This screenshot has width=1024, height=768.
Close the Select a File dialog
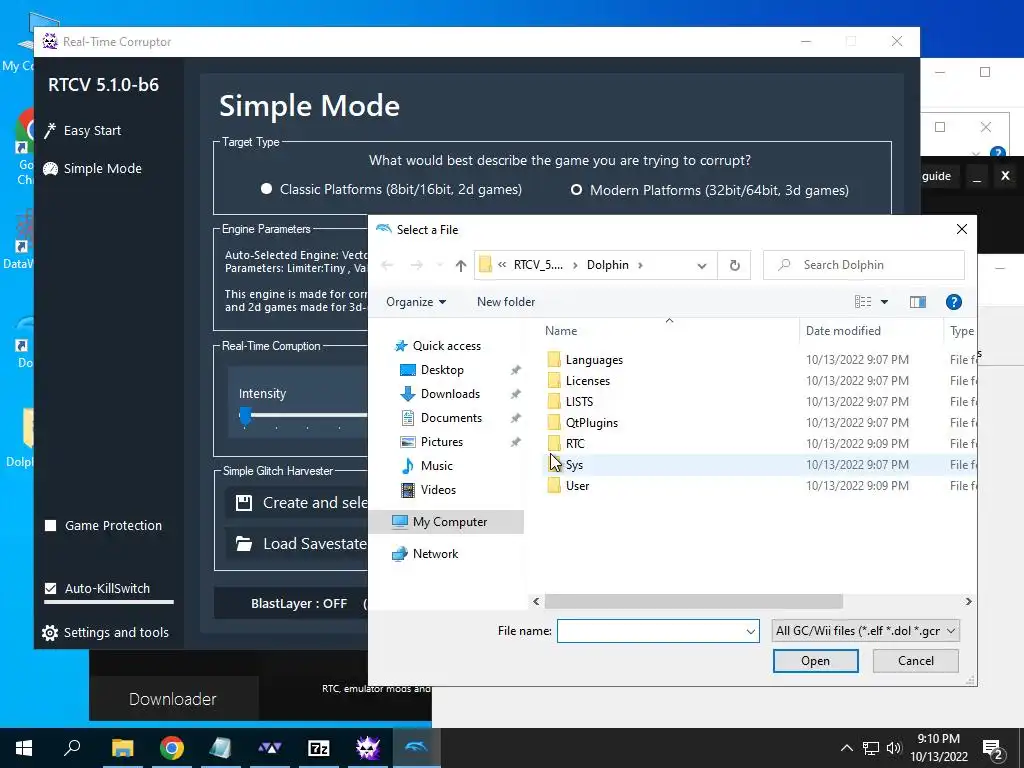[961, 229]
